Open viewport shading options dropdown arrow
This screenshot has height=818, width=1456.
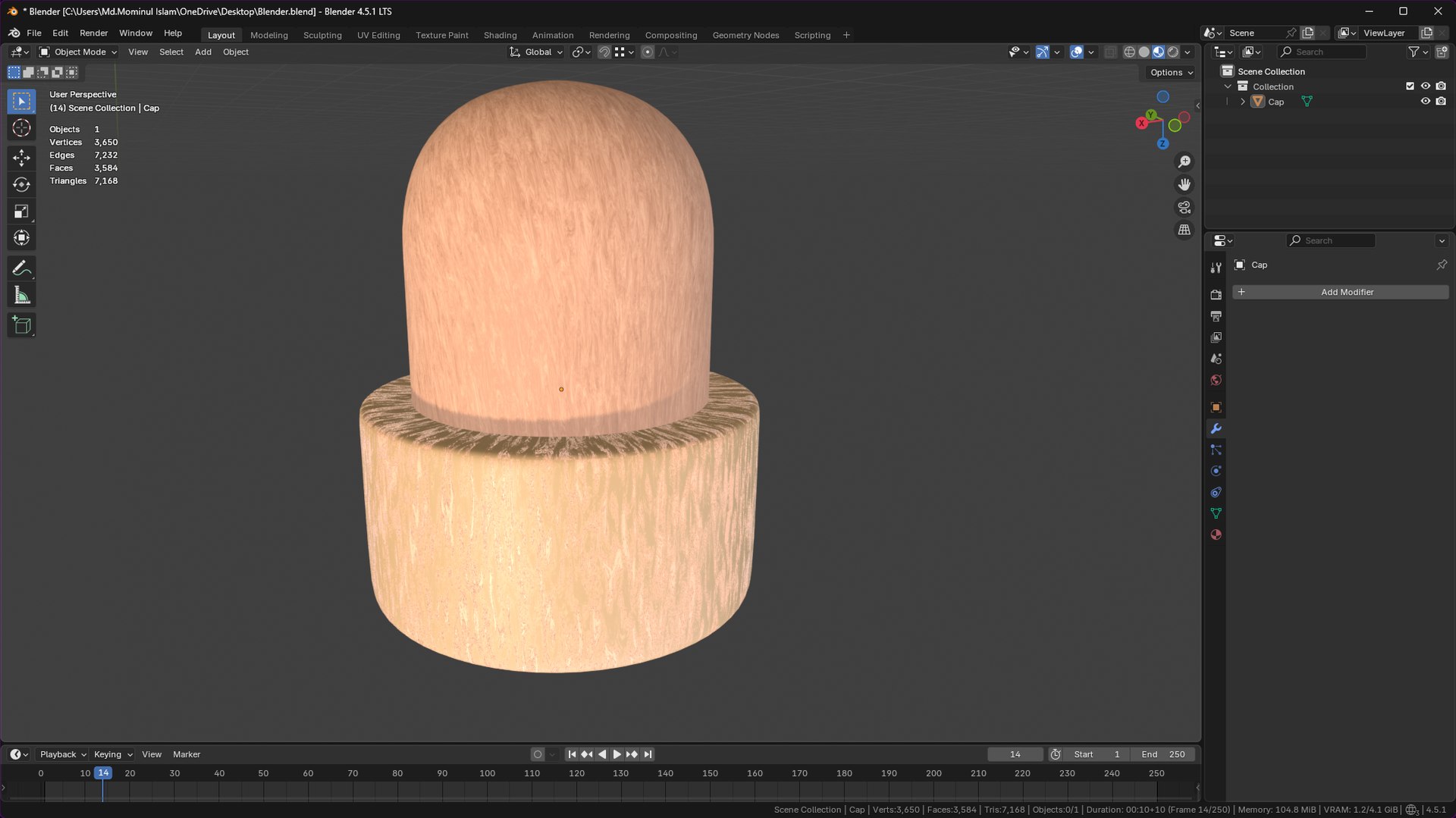coord(1188,52)
